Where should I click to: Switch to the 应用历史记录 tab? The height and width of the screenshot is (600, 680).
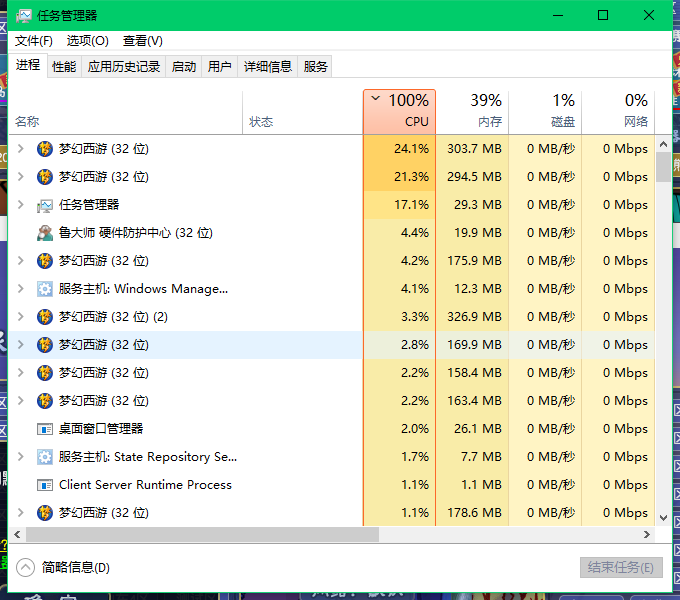pyautogui.click(x=124, y=67)
